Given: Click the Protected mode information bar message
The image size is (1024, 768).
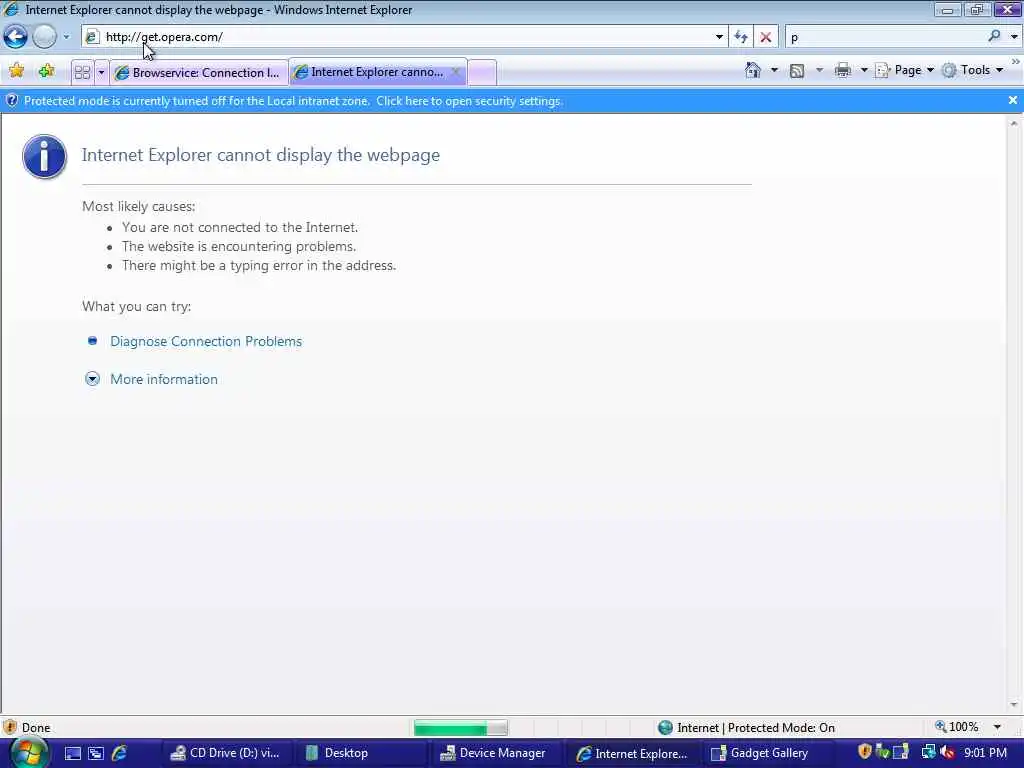Looking at the screenshot, I should pyautogui.click(x=293, y=101).
